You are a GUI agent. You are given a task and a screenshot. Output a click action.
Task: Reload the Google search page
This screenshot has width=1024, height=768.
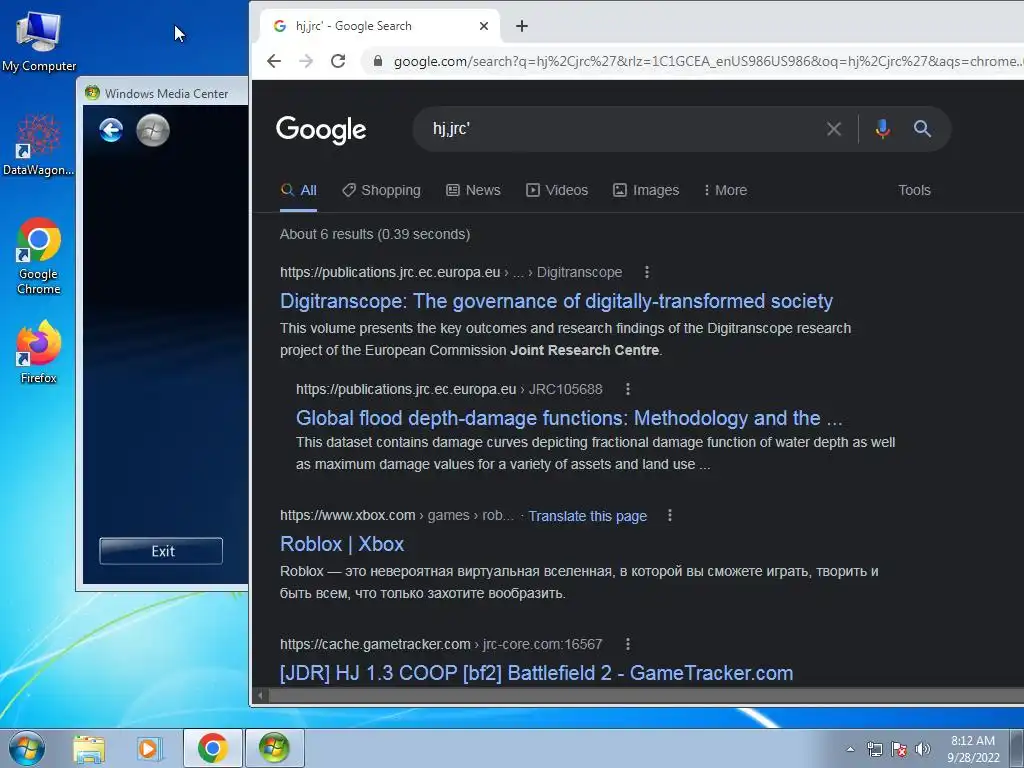(338, 61)
